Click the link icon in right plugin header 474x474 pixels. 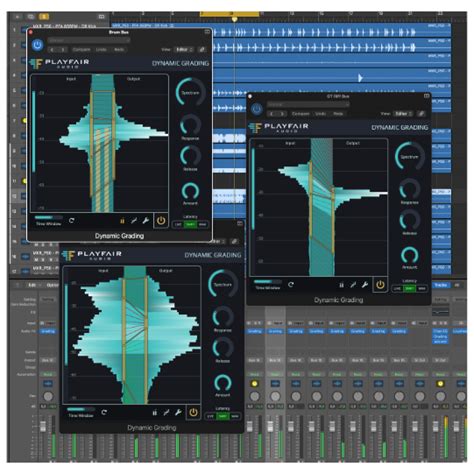[421, 114]
